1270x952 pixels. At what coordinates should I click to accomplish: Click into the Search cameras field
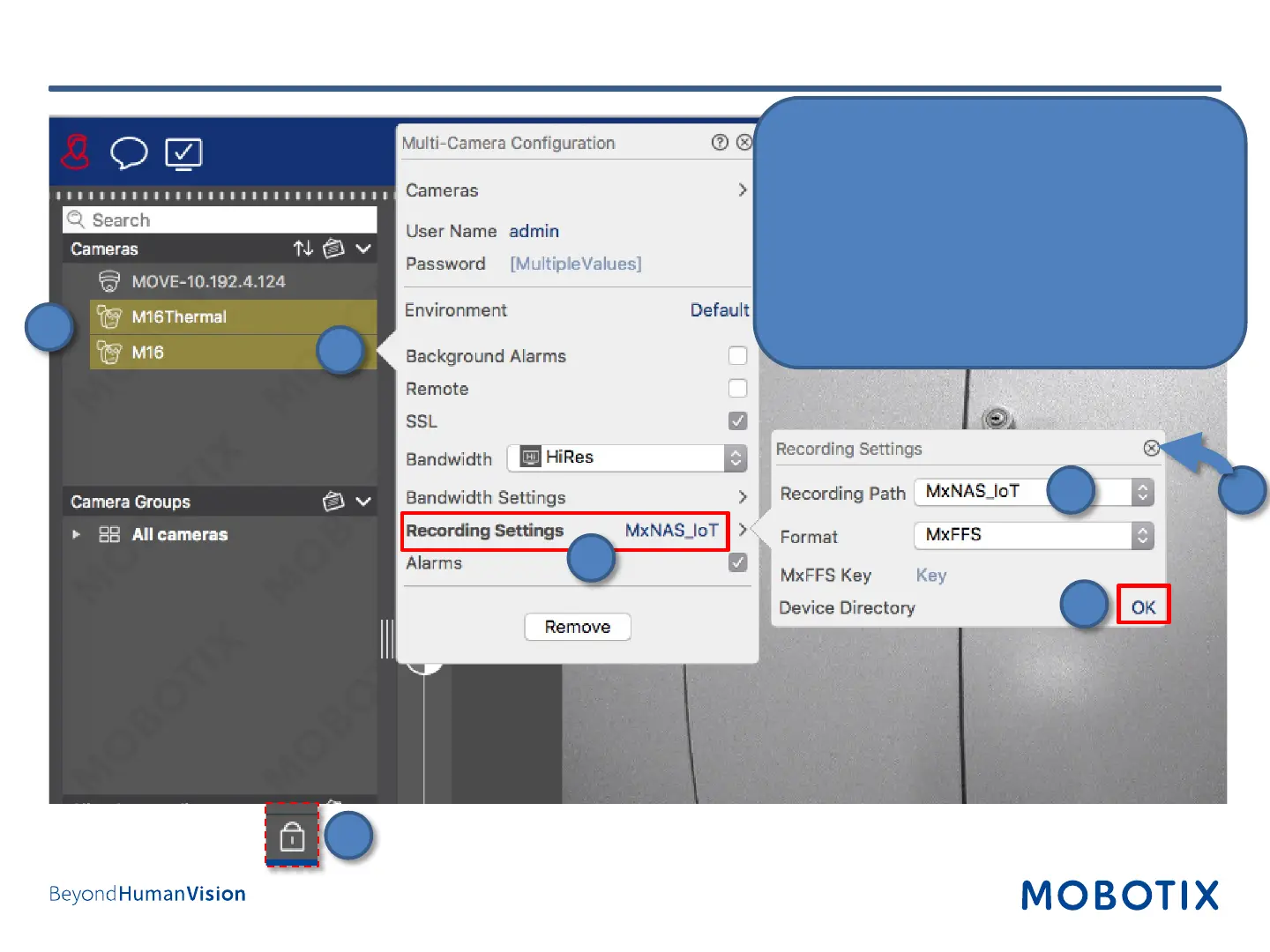pyautogui.click(x=220, y=219)
